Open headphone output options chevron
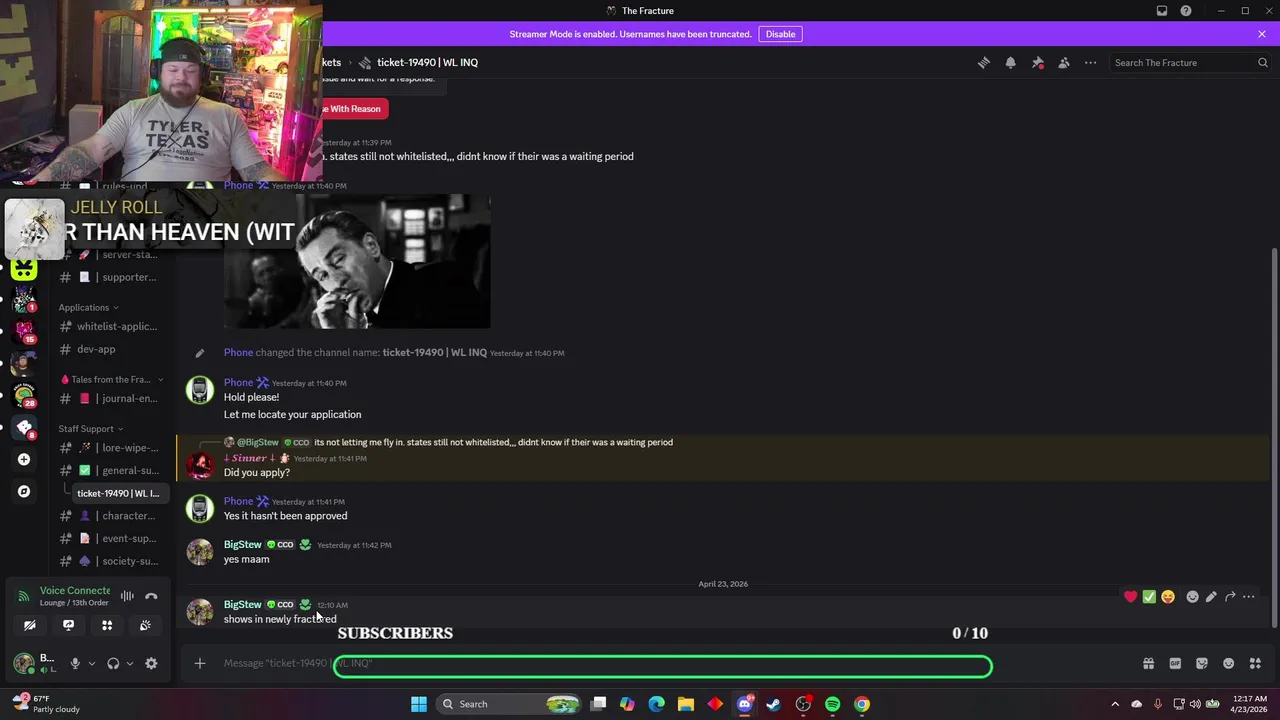Viewport: 1280px width, 720px height. pyautogui.click(x=130, y=664)
